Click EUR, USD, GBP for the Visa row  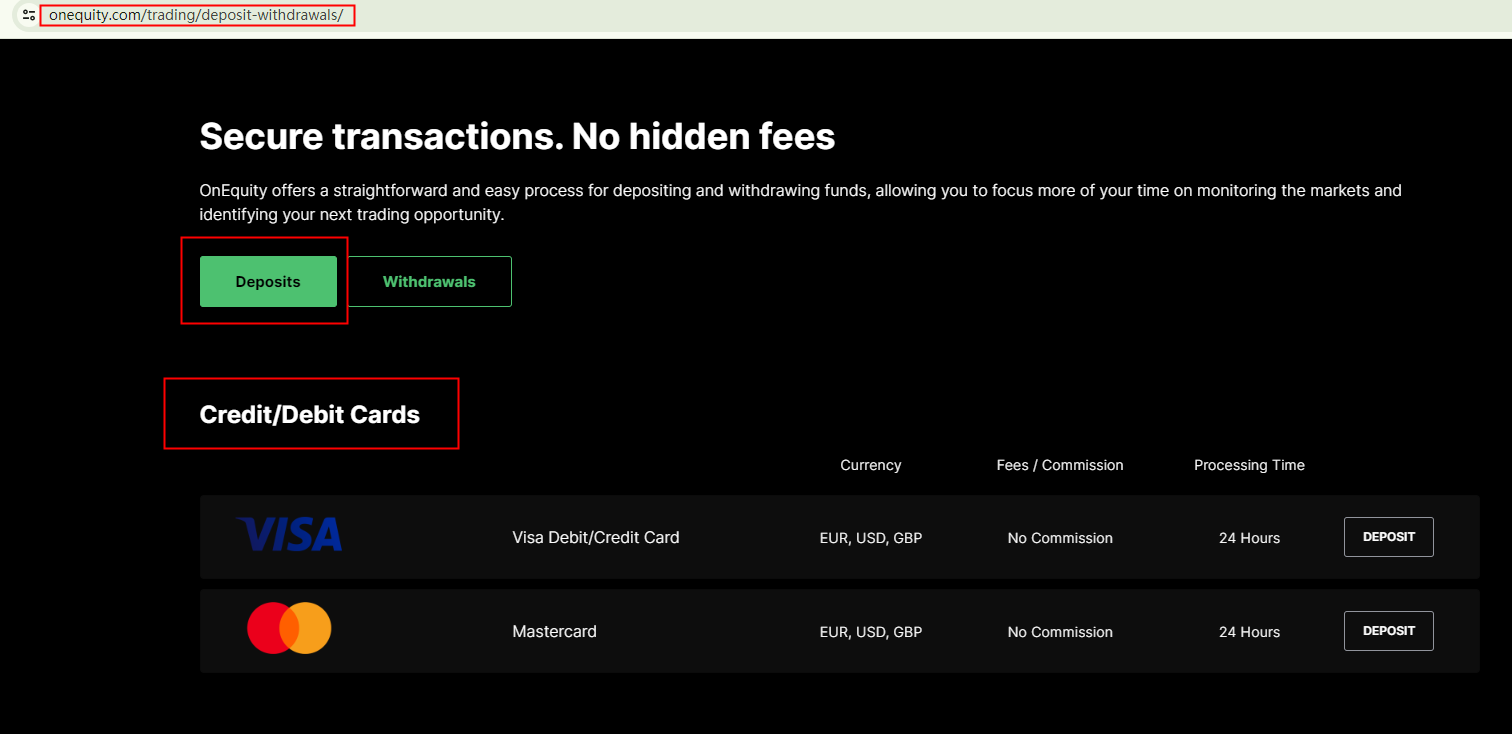[x=870, y=537]
